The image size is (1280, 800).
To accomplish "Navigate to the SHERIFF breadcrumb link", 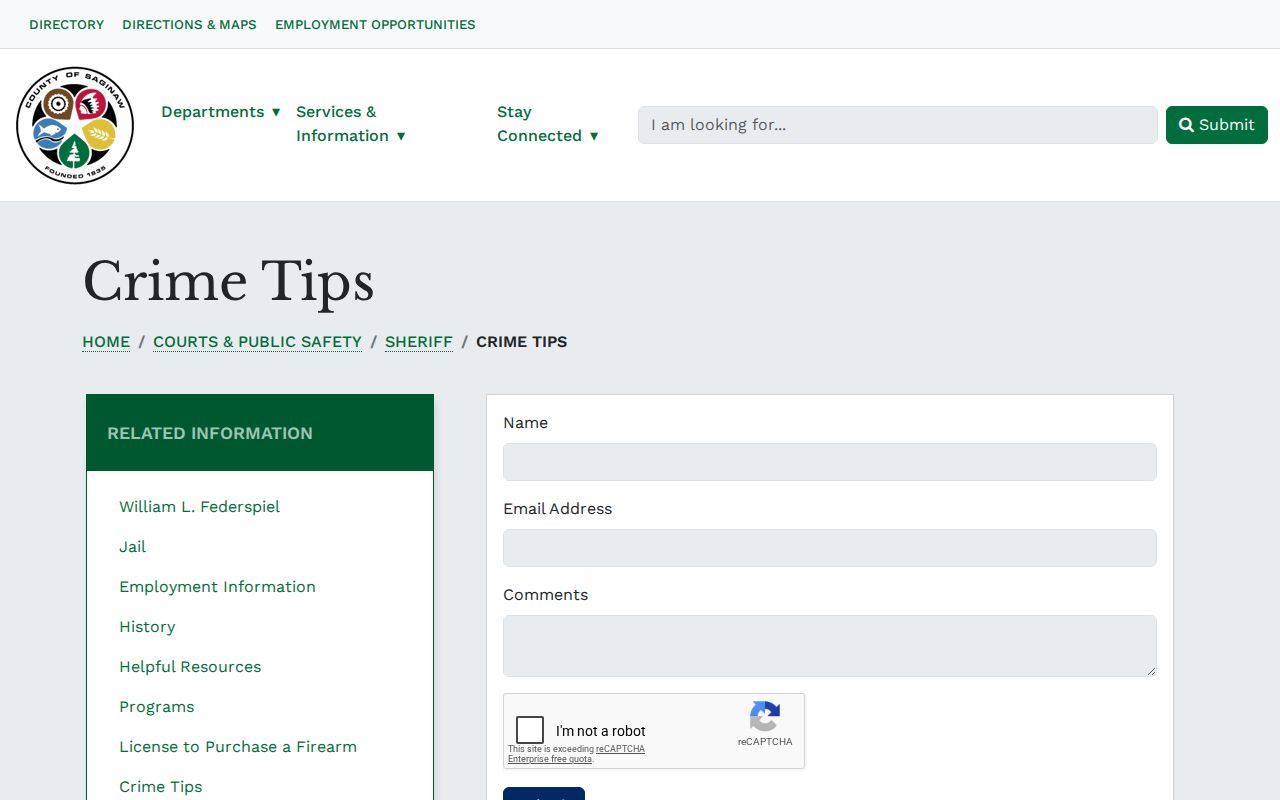I will pos(419,342).
